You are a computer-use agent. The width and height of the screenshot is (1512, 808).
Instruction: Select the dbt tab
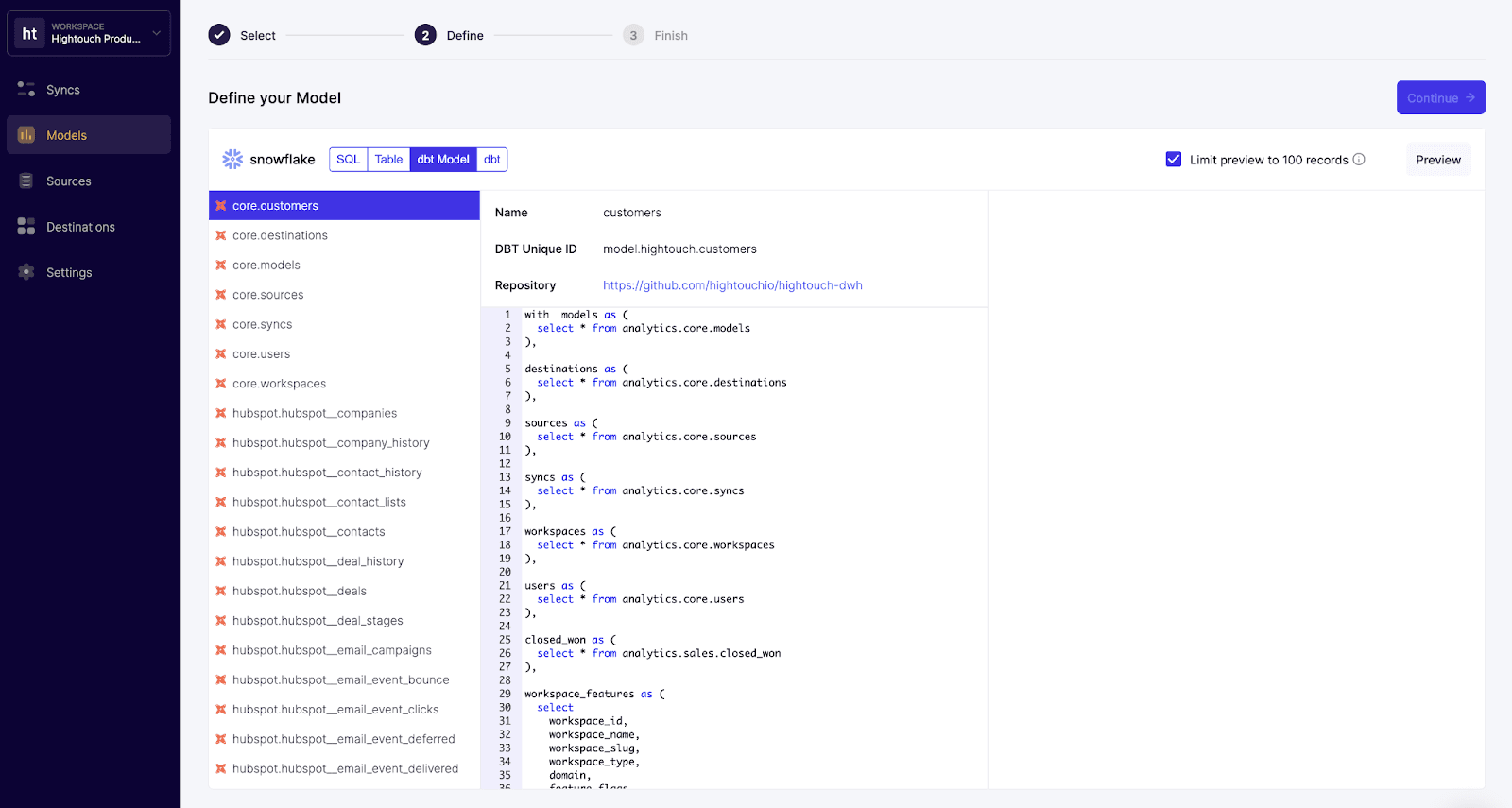[x=492, y=160]
